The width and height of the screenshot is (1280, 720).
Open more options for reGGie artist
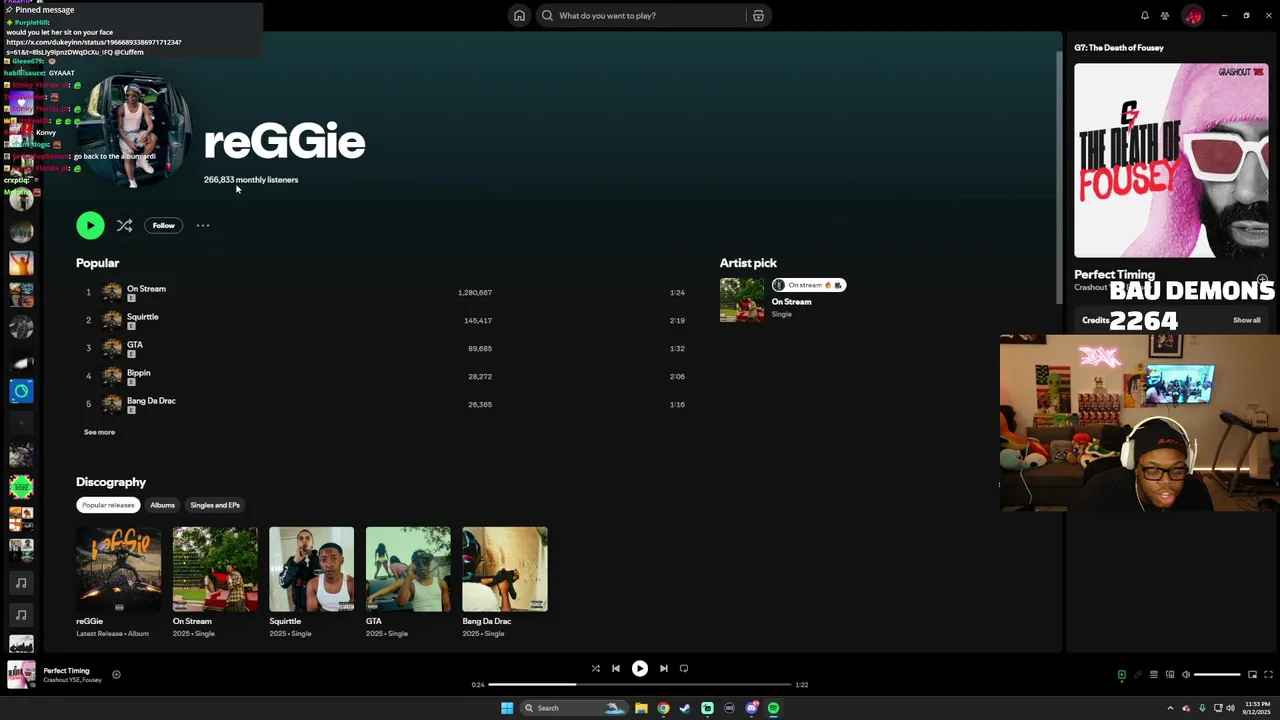coord(203,225)
